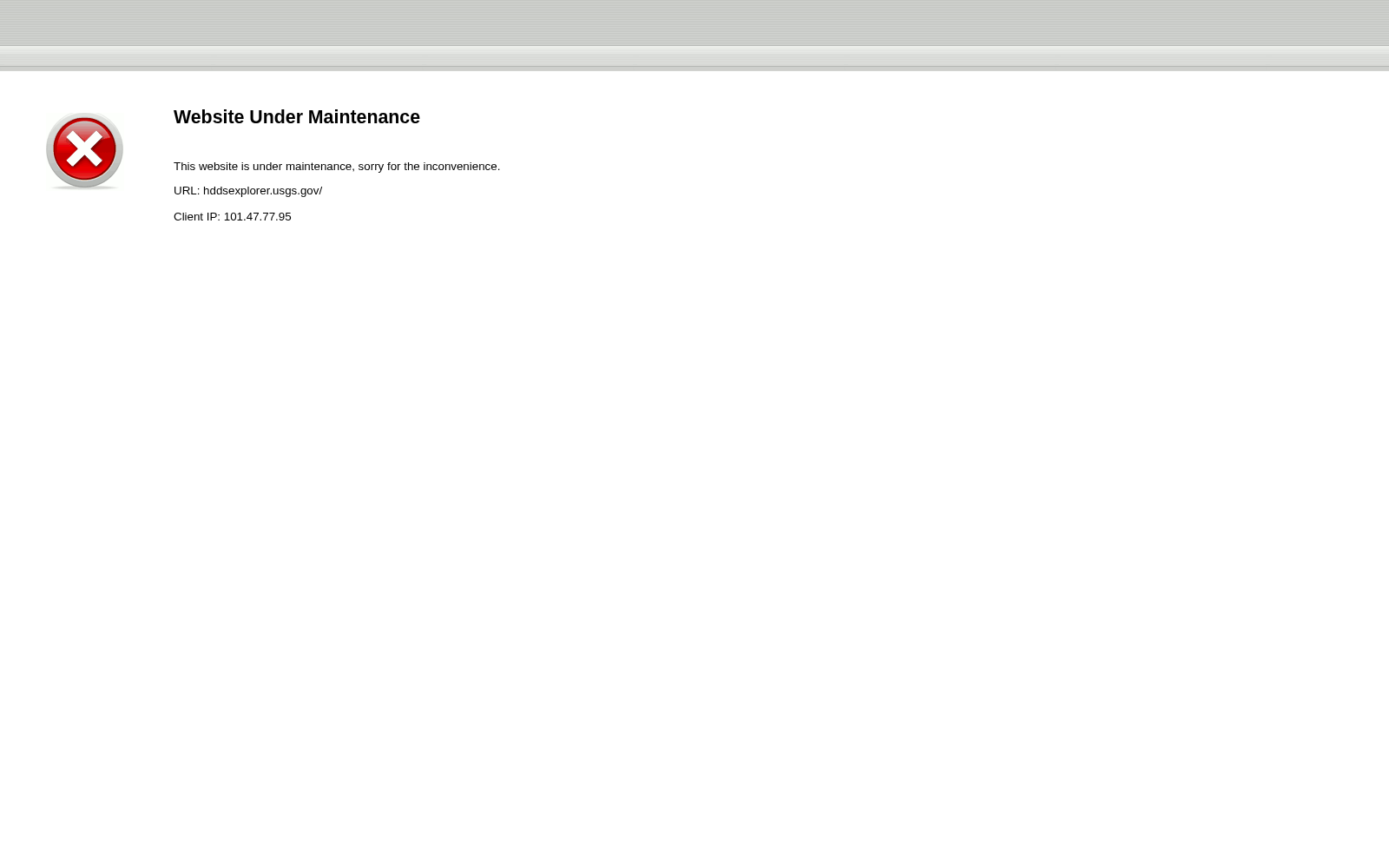This screenshot has height=868, width=1389.
Task: Click the Client IP 101.47.77.95 line
Action: click(x=233, y=217)
